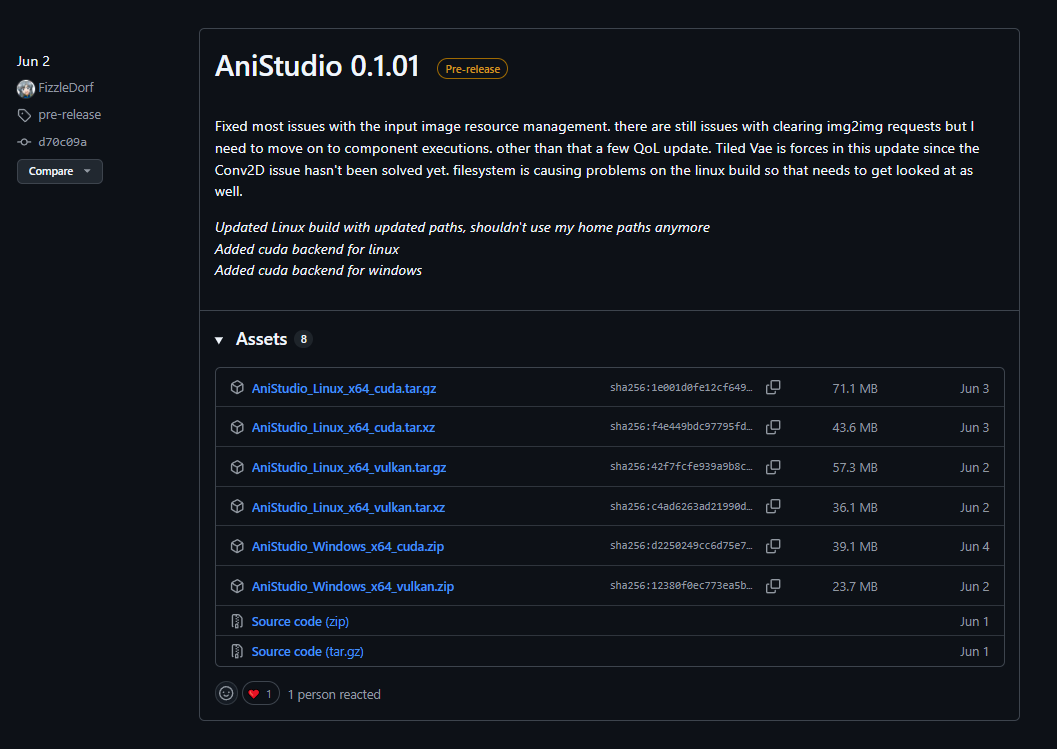Click package icon beside Windows_x64_cuda.zip
Screen dimensions: 1057x749
pyautogui.click(x=237, y=546)
